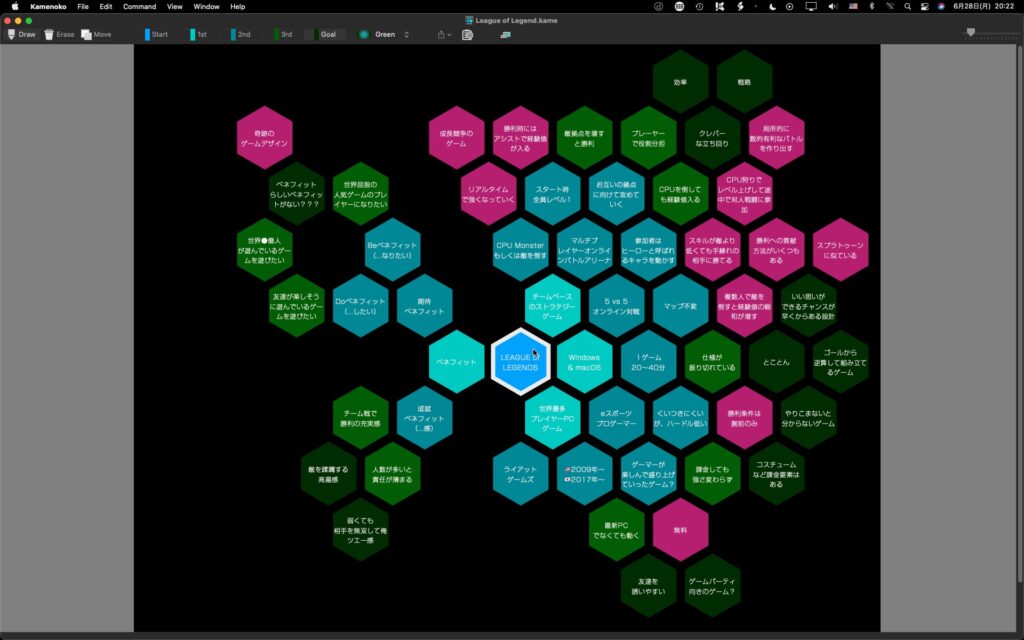Select the blue "LEAGUE of LEGENDS" center hexagon
This screenshot has width=1024, height=640.
click(x=520, y=362)
